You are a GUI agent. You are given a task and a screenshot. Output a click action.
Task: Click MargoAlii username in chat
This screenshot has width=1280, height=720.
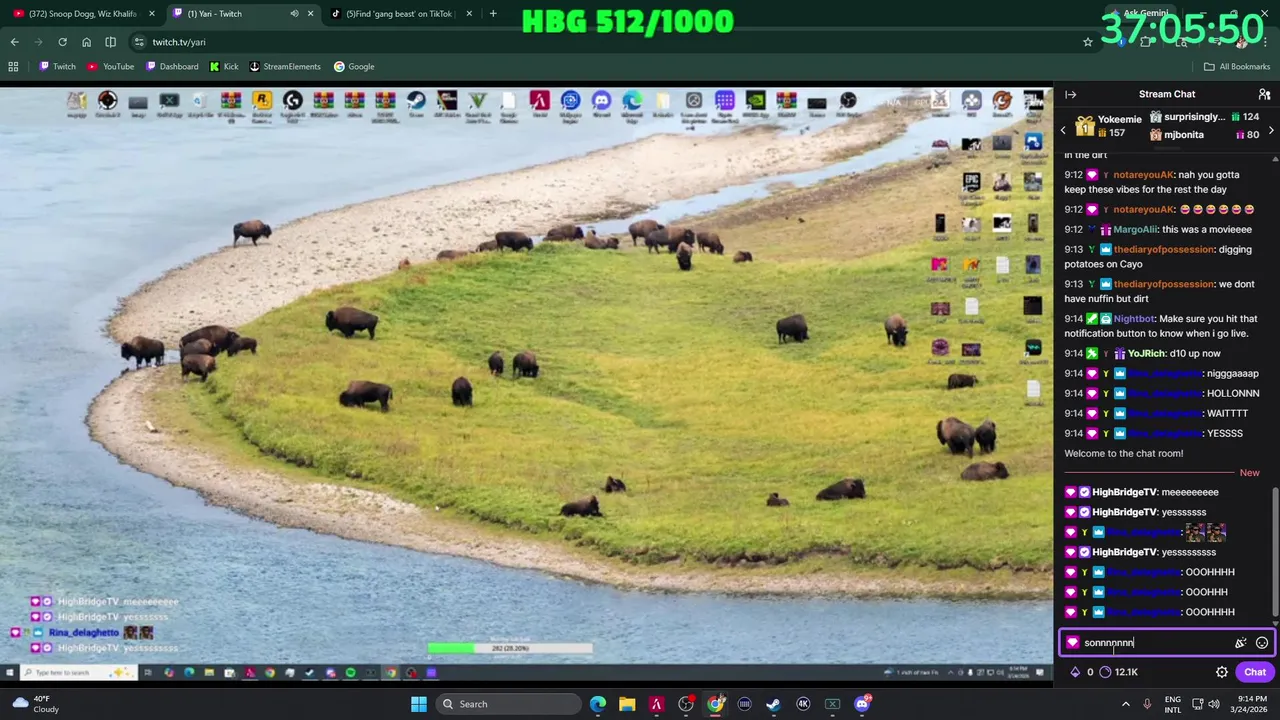pos(1135,229)
